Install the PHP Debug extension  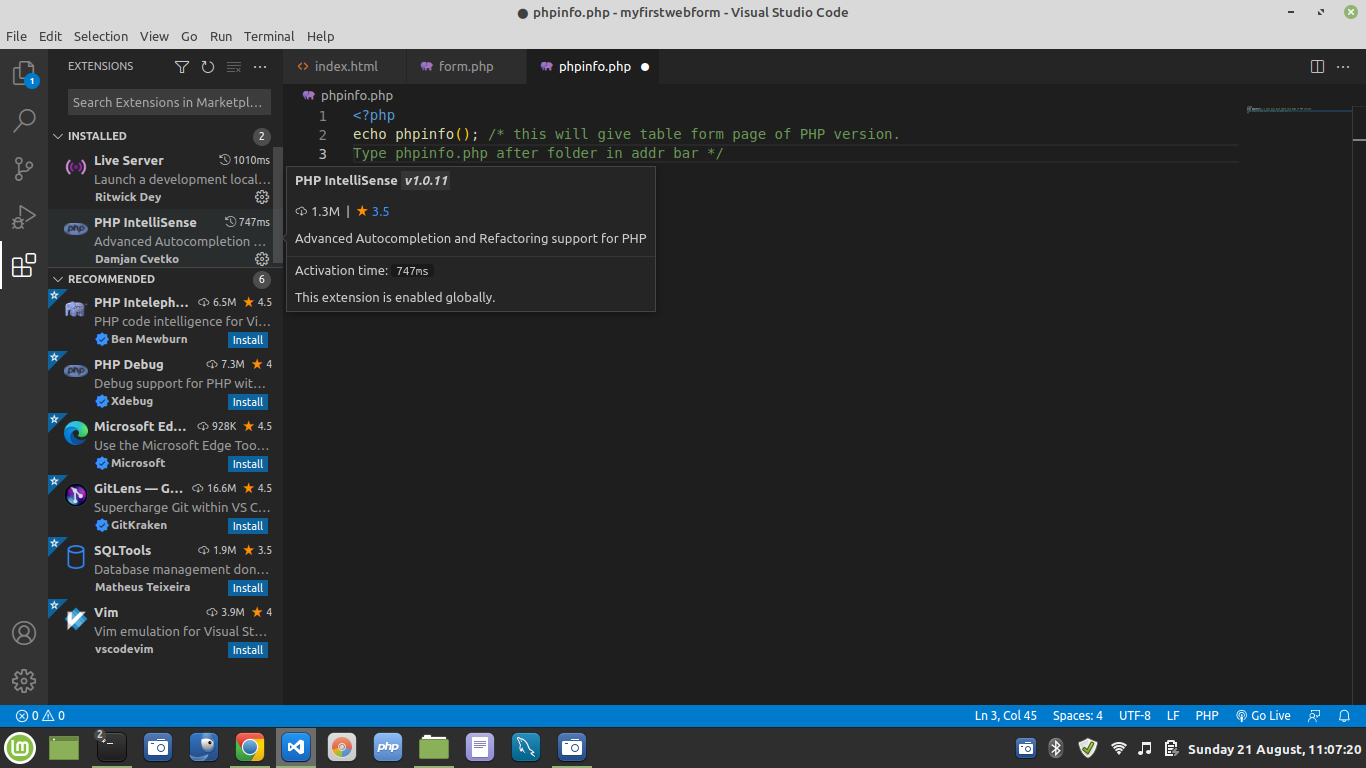point(247,402)
